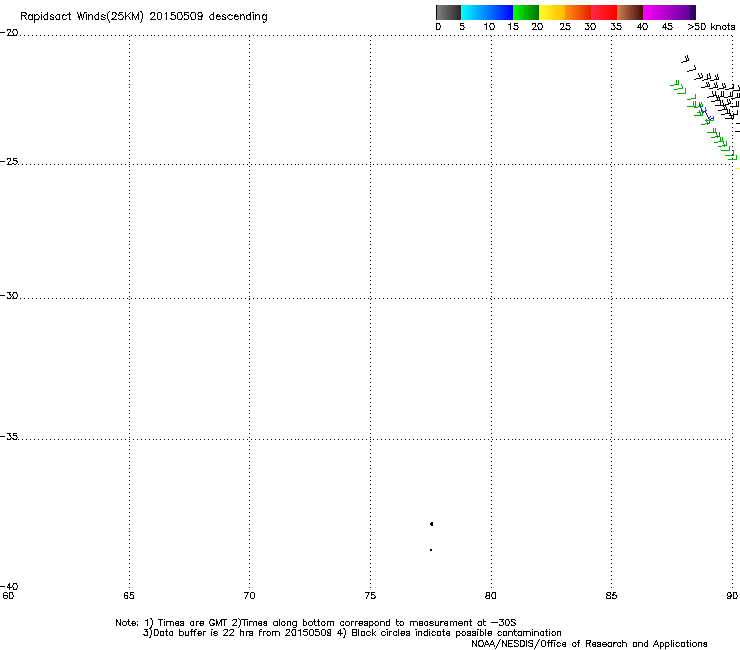Click the upper black contamination dot near 77.5 longitude
This screenshot has width=740, height=650.
click(431, 524)
